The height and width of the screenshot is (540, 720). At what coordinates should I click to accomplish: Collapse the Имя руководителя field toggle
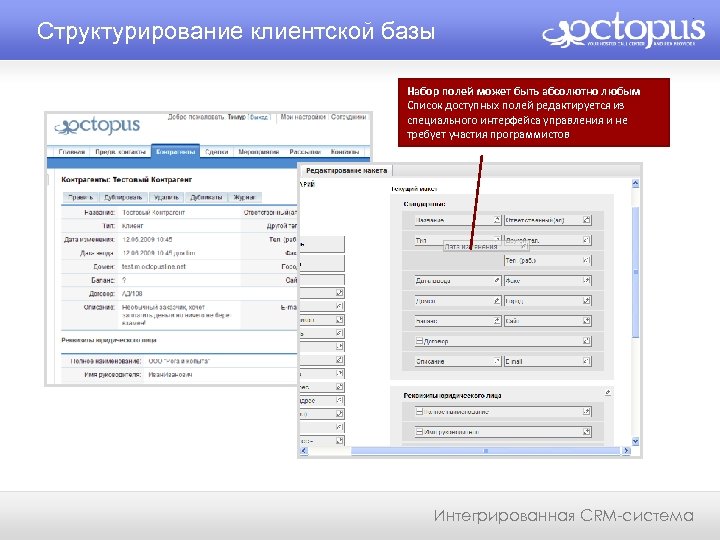tap(419, 432)
